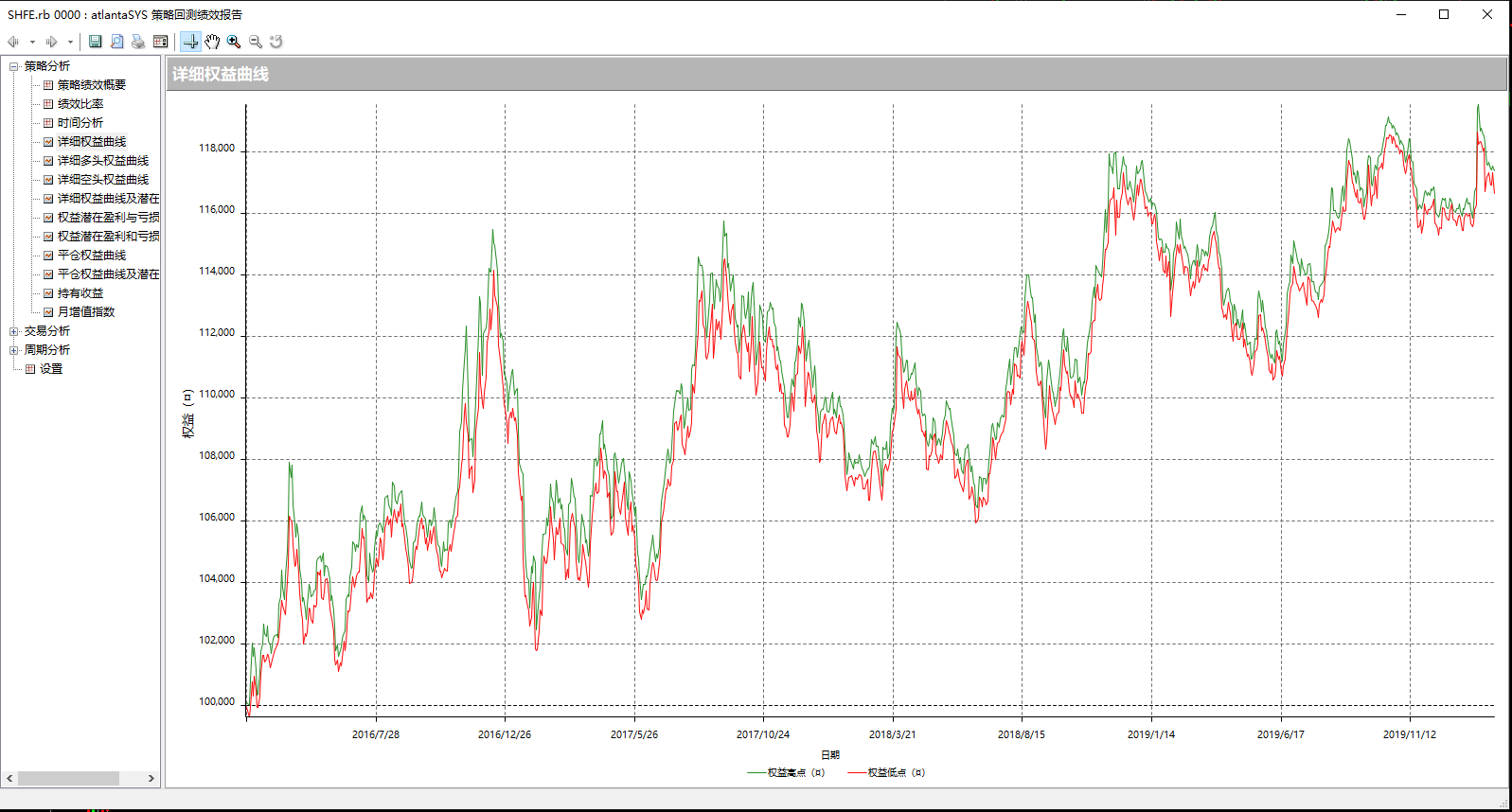The height and width of the screenshot is (812, 1512).
Task: Click right arrow of tree horizontal scrollbar
Action: click(151, 779)
